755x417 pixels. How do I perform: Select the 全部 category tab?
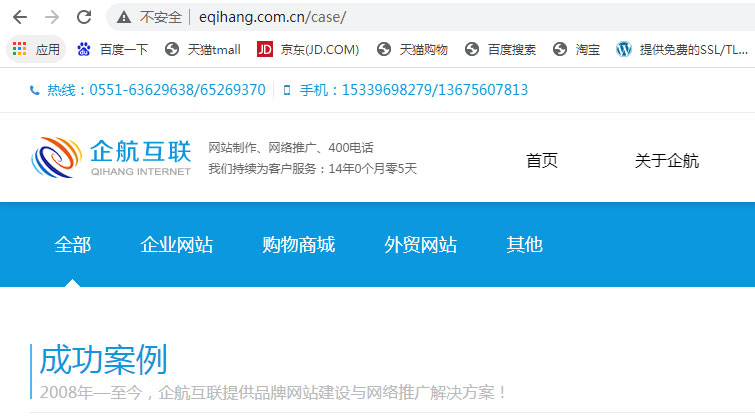coord(72,245)
